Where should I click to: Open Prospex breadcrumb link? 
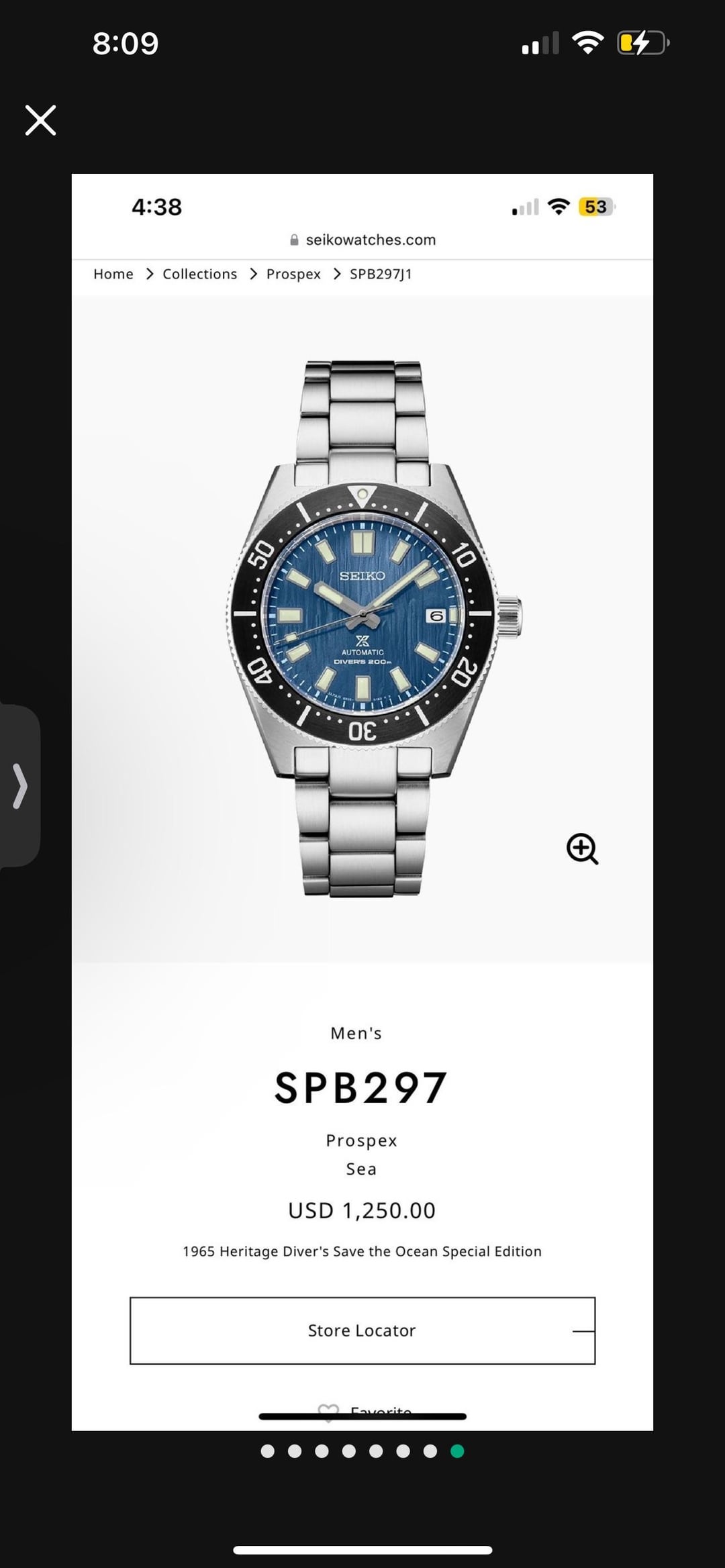point(293,274)
